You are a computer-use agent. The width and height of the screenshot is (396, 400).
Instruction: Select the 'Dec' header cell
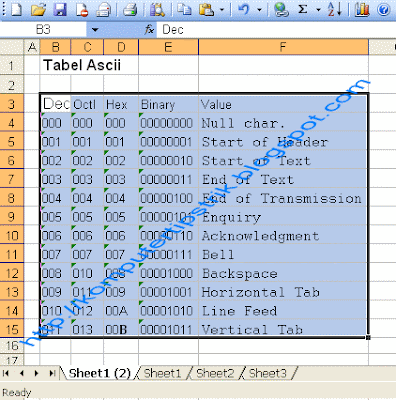55,104
